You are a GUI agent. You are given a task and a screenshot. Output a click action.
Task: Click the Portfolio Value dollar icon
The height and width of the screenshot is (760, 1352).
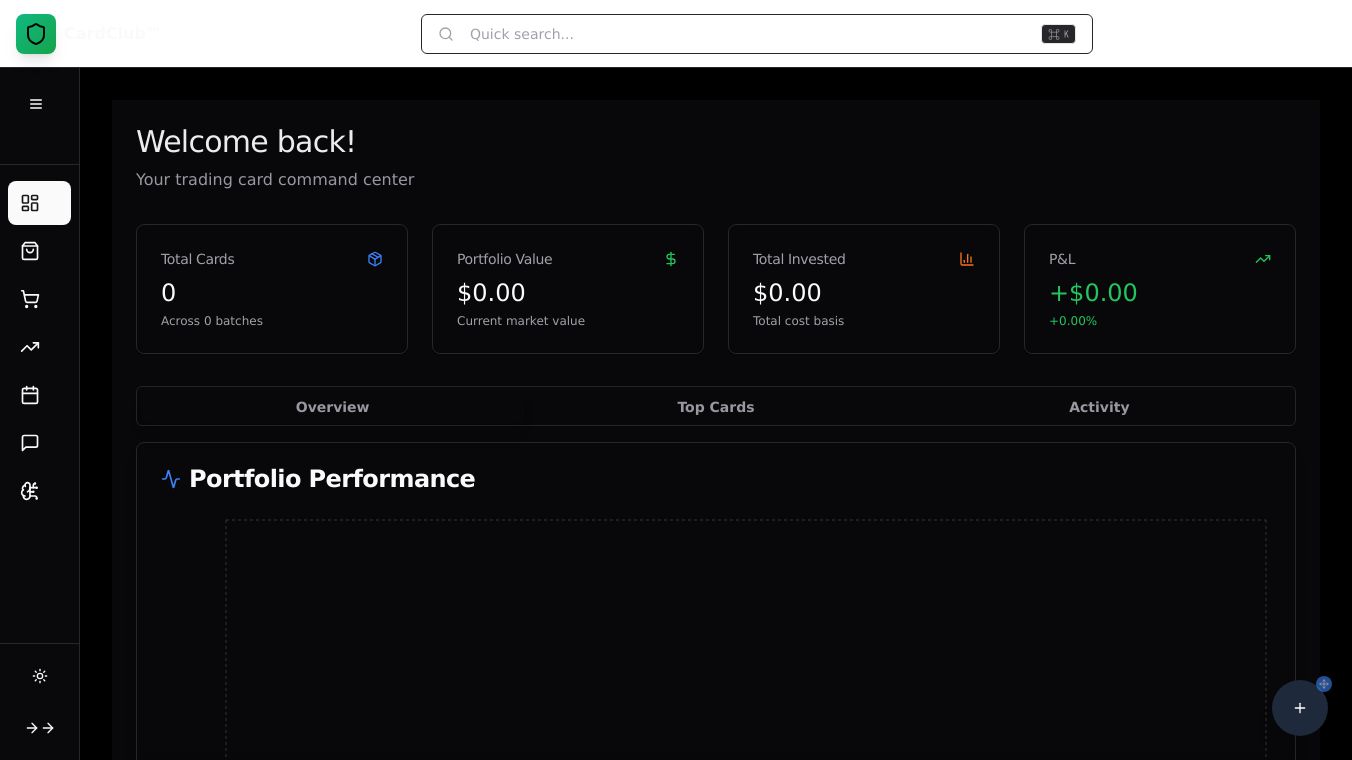pos(671,259)
